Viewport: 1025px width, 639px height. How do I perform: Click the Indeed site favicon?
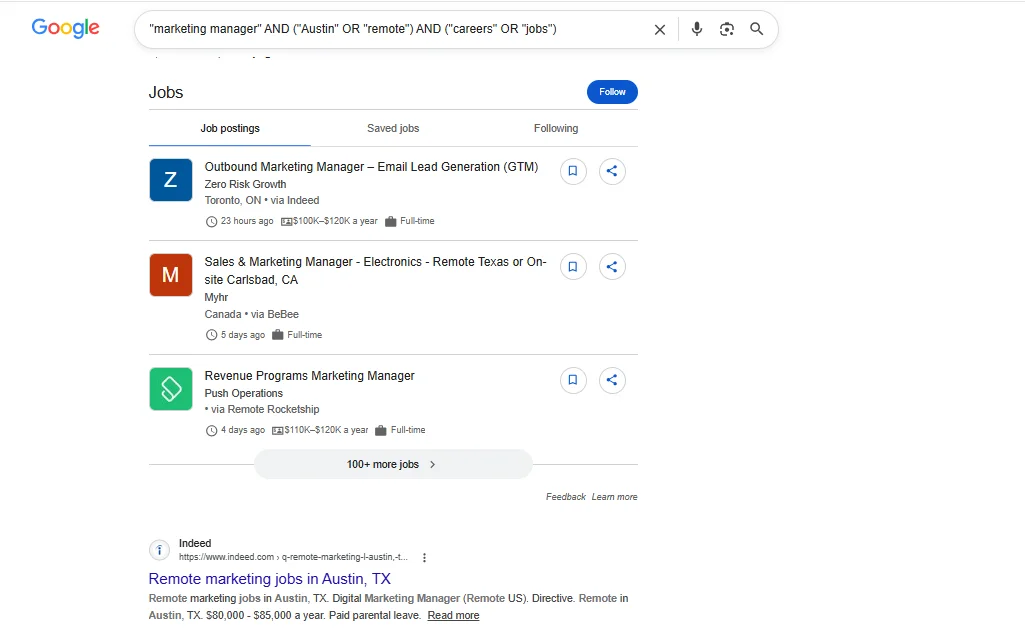(x=159, y=550)
